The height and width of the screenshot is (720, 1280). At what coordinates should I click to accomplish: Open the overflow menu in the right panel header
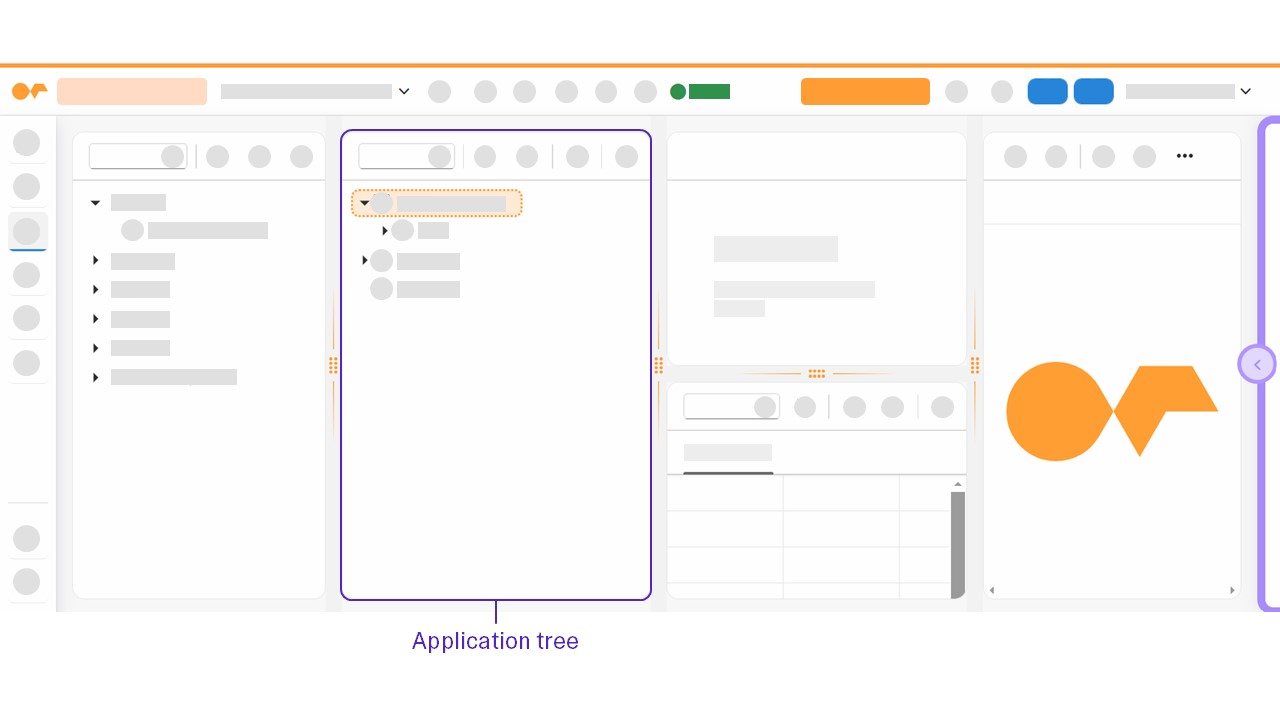[1185, 156]
